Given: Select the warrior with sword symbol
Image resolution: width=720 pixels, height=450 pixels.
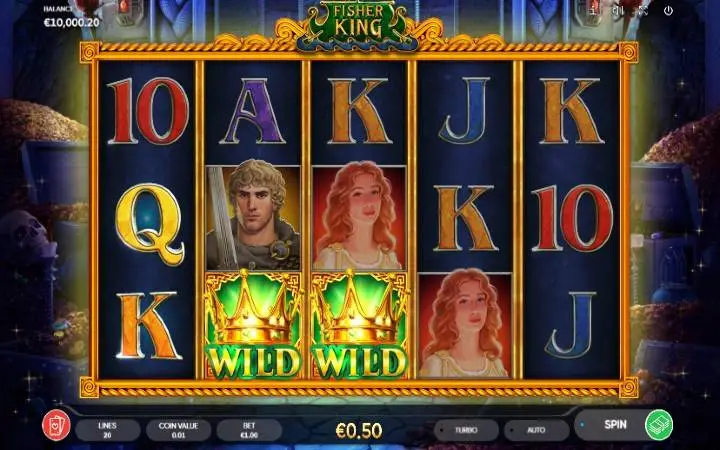Looking at the screenshot, I should click(x=253, y=218).
